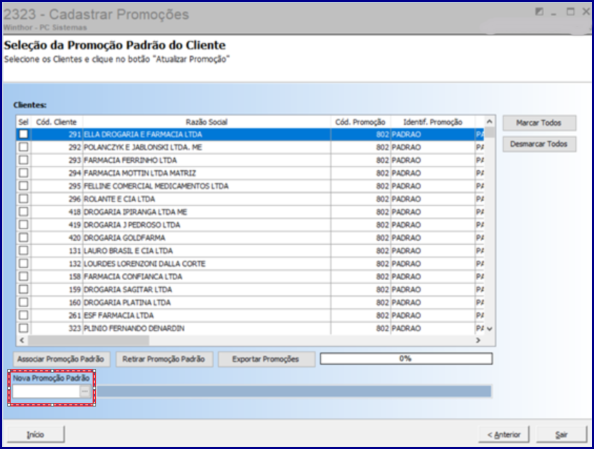Check DROGARIA SAGITAR LTDA checkbox
The height and width of the screenshot is (449, 594).
coord(23,289)
